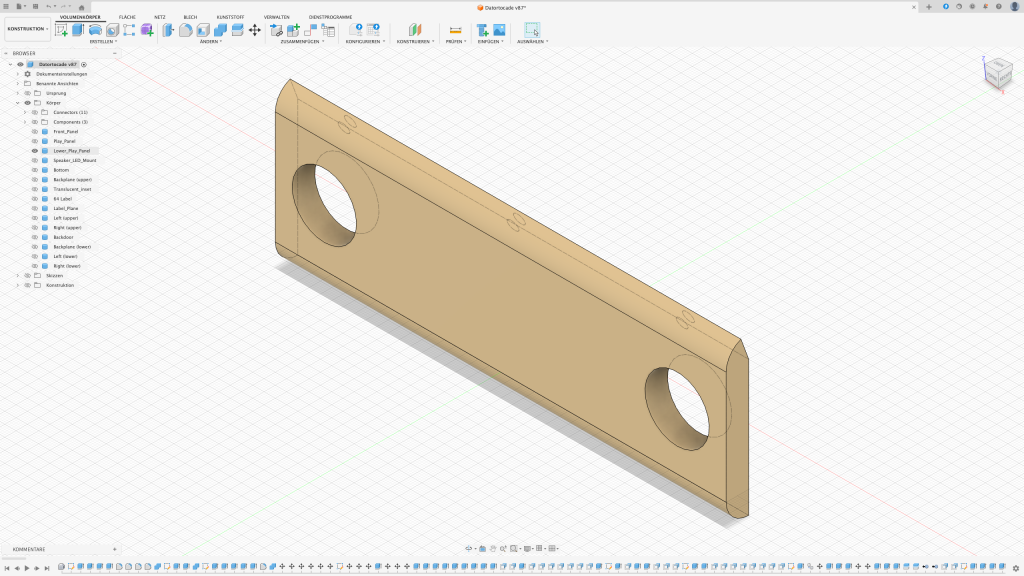Click the measure icon under Prüfen
Screen dimensions: 1024x576
(455, 30)
